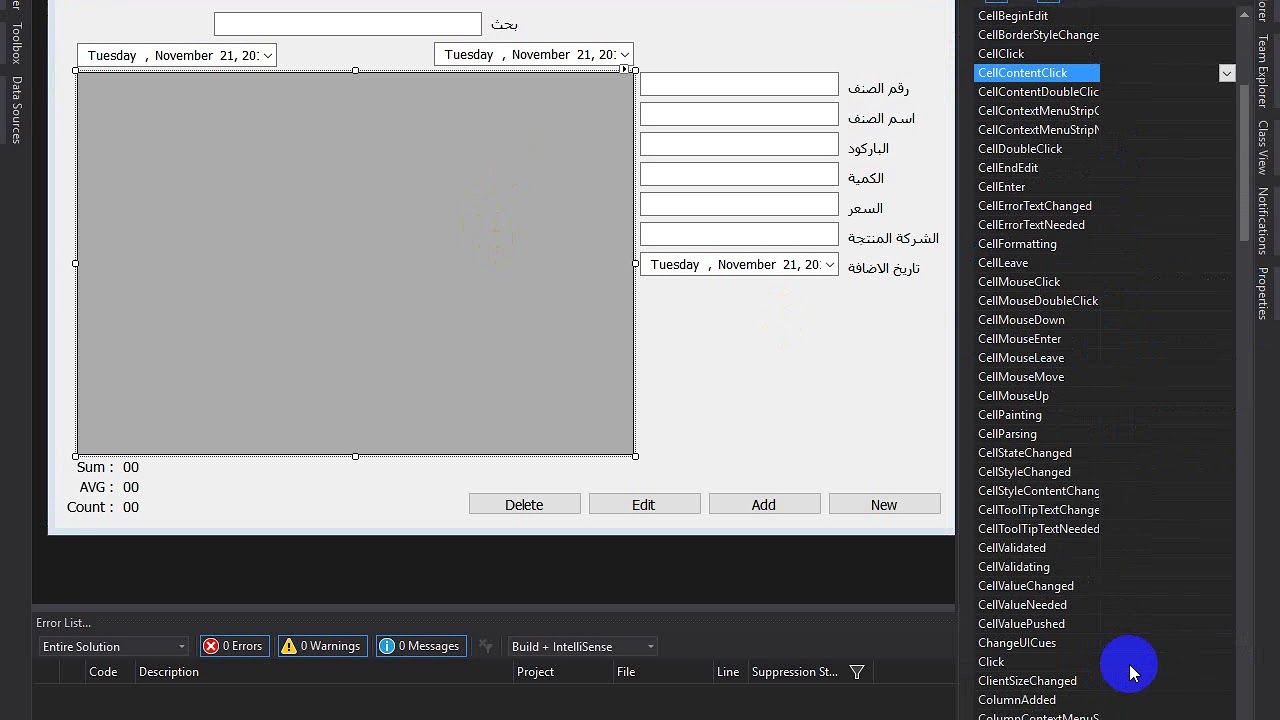
Task: Select the gray DataGridView control
Action: [x=356, y=264]
